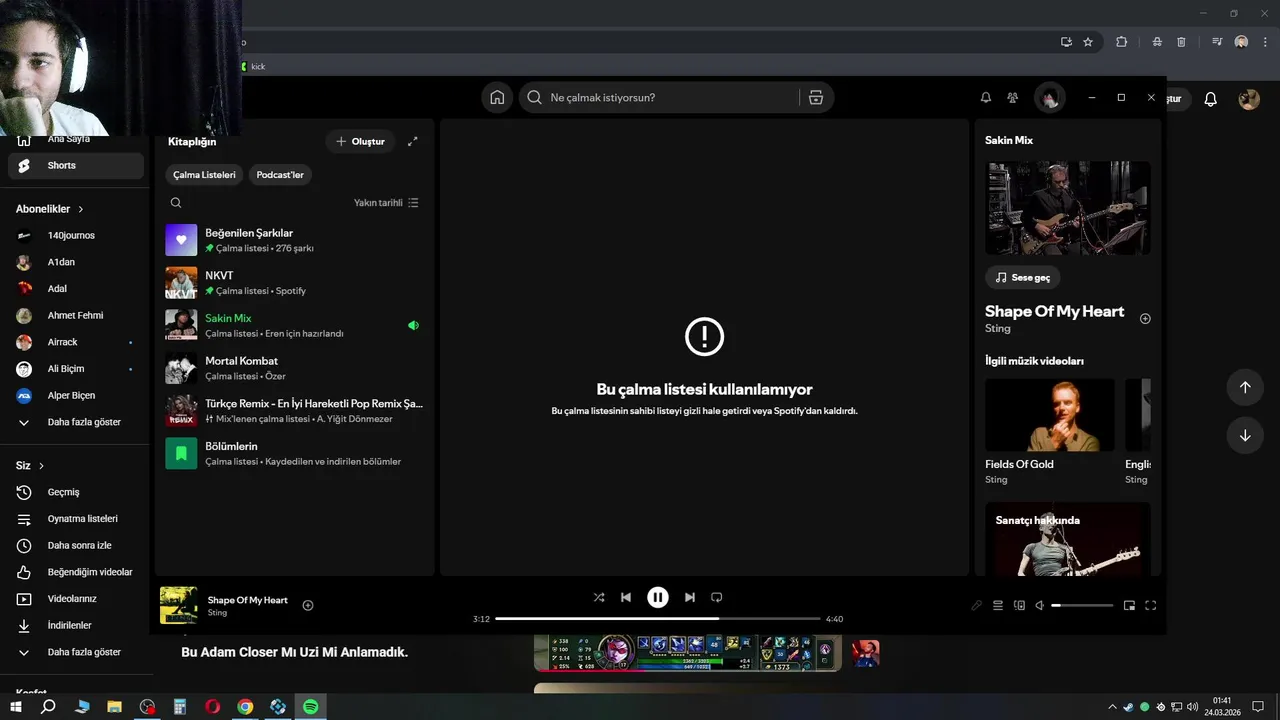Toggle repeat mode
This screenshot has height=720, width=1280.
pos(716,597)
